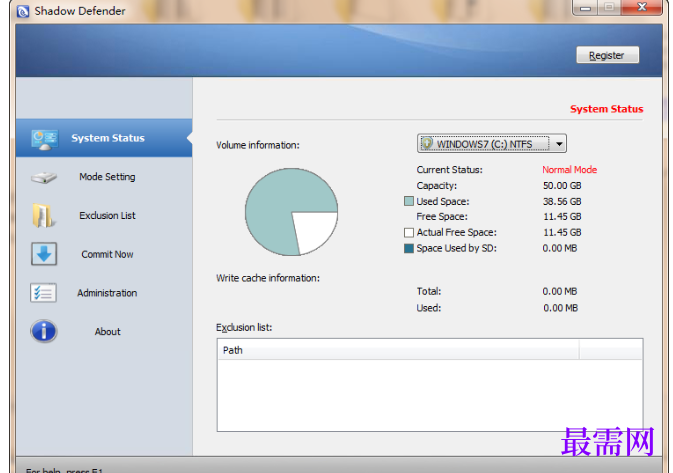Open the Commit Now section

point(104,254)
